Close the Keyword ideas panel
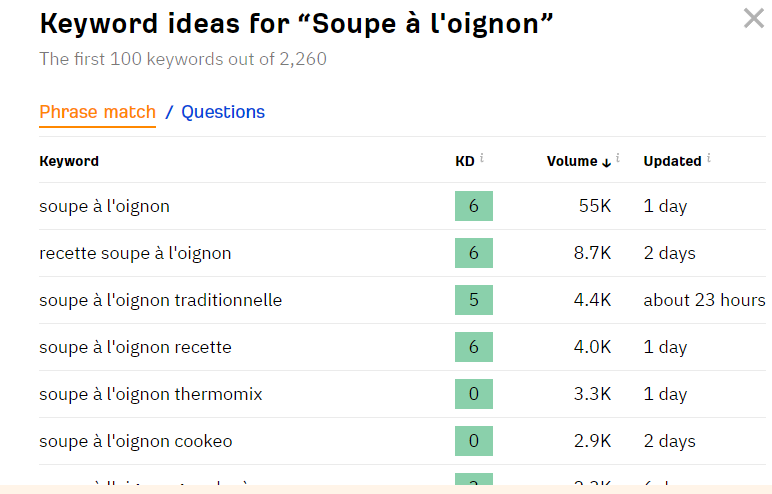Image resolution: width=772 pixels, height=494 pixels. (753, 19)
